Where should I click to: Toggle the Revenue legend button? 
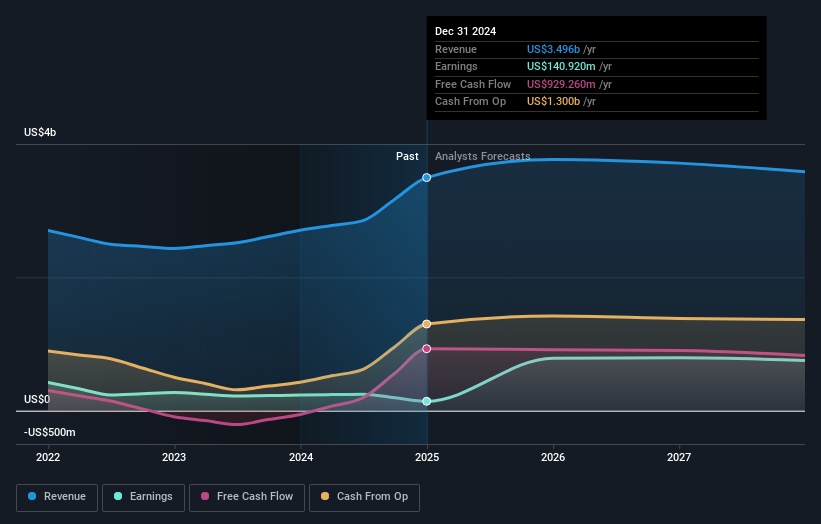[57, 497]
